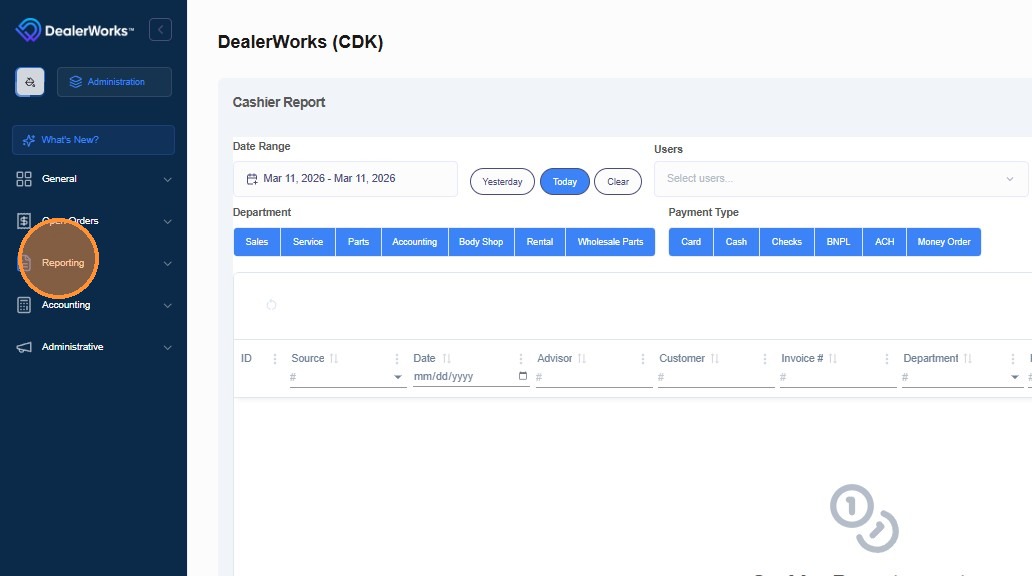Sort by the Customer column
The width and height of the screenshot is (1032, 576).
[x=715, y=359]
